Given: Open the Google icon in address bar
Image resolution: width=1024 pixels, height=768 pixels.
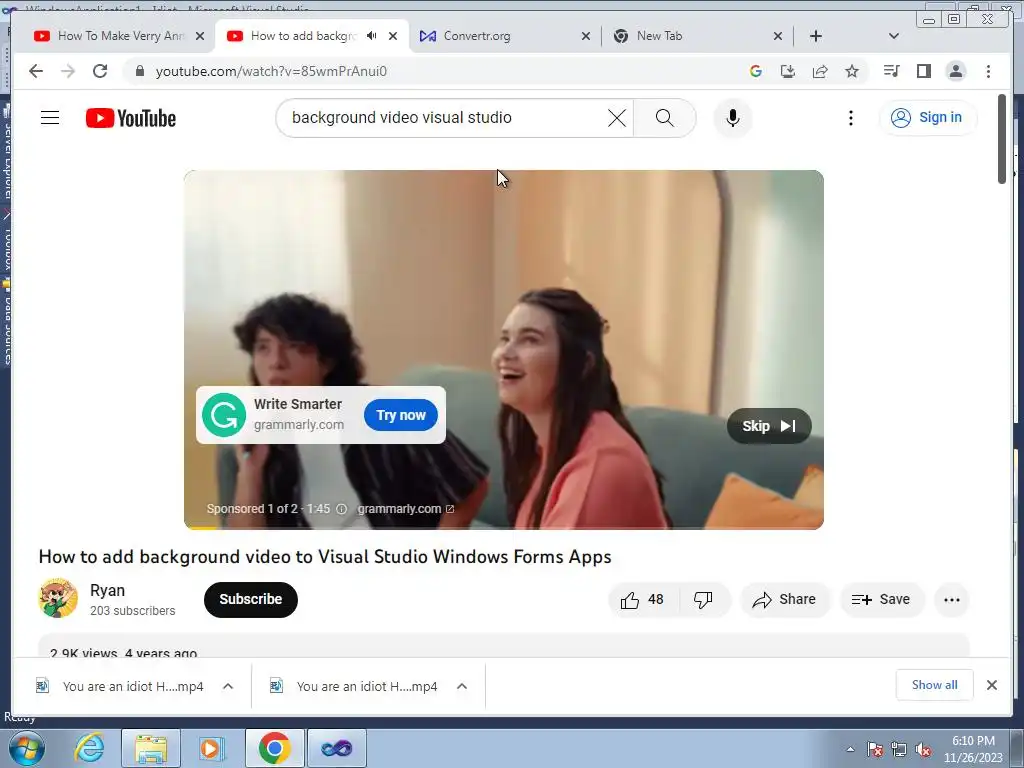Looking at the screenshot, I should pos(756,71).
